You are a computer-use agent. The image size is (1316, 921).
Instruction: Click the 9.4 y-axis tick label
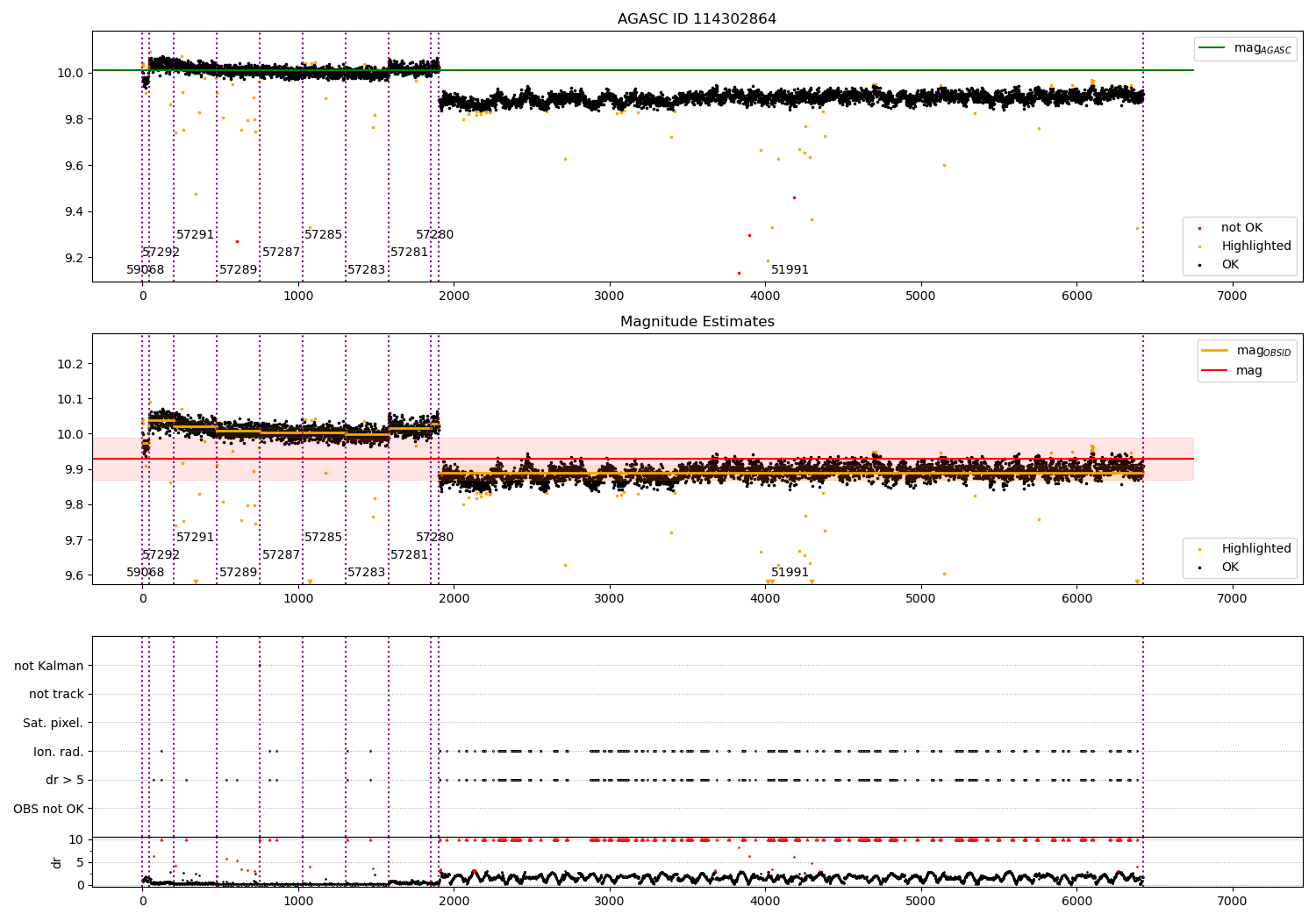coord(73,211)
